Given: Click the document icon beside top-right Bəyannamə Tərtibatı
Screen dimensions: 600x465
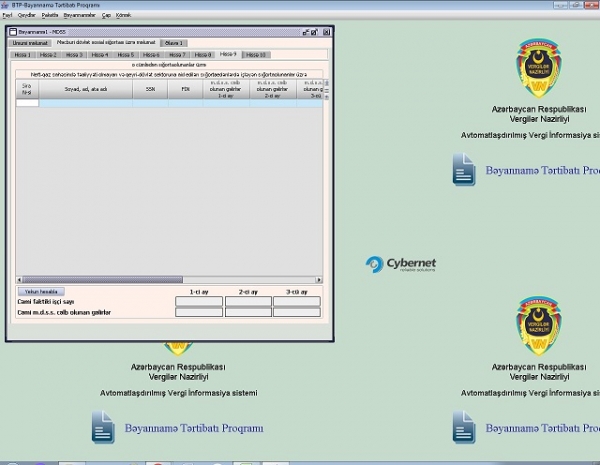Looking at the screenshot, I should [x=464, y=170].
